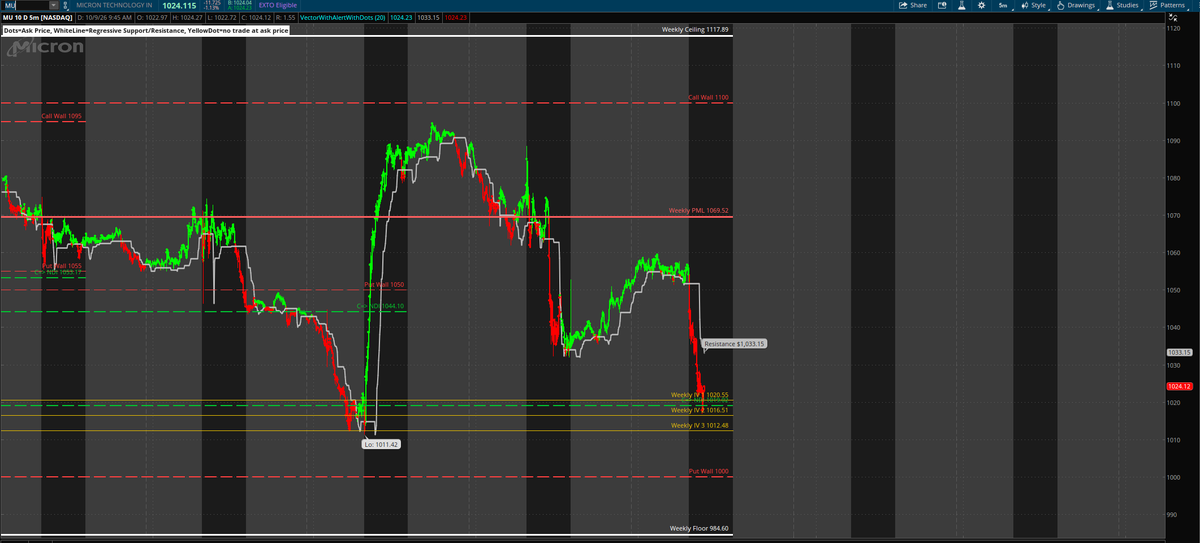Click the Weekly Floor 984.60 label
The width and height of the screenshot is (1200, 543).
pyautogui.click(x=700, y=528)
